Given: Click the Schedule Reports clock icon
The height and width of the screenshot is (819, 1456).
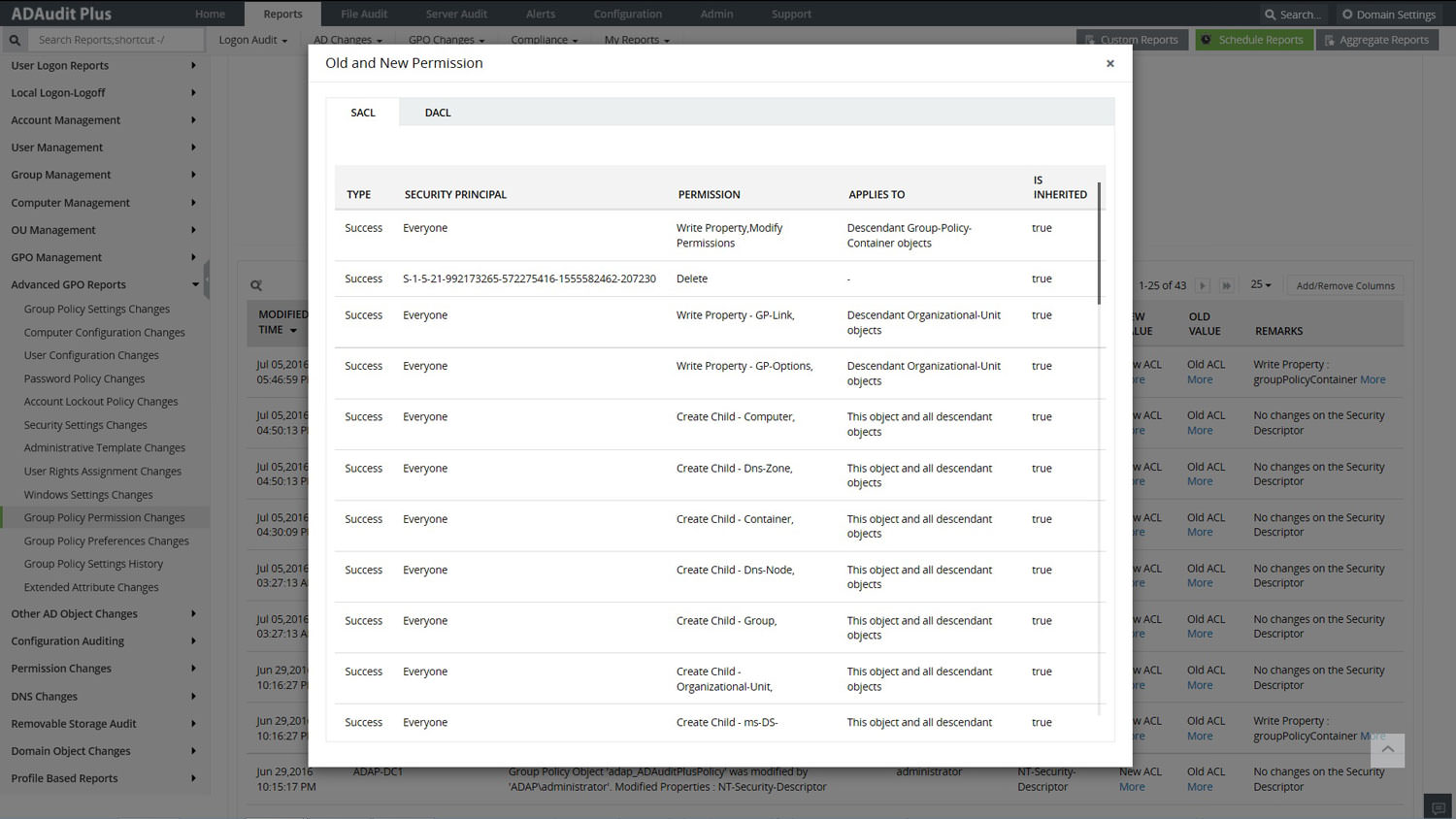Looking at the screenshot, I should [x=1207, y=40].
